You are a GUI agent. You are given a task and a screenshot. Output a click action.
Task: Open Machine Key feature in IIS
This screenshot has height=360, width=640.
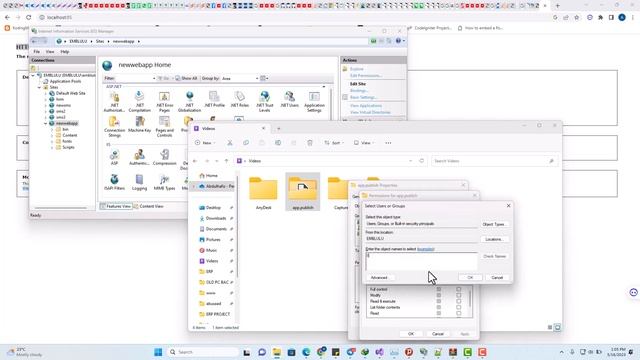pos(140,124)
